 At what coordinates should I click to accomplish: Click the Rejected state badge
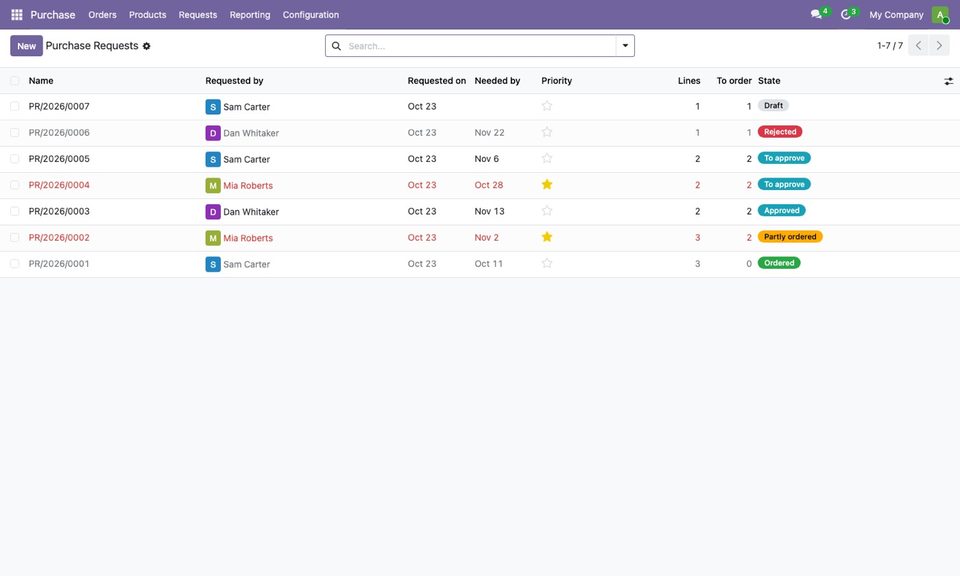pos(780,132)
